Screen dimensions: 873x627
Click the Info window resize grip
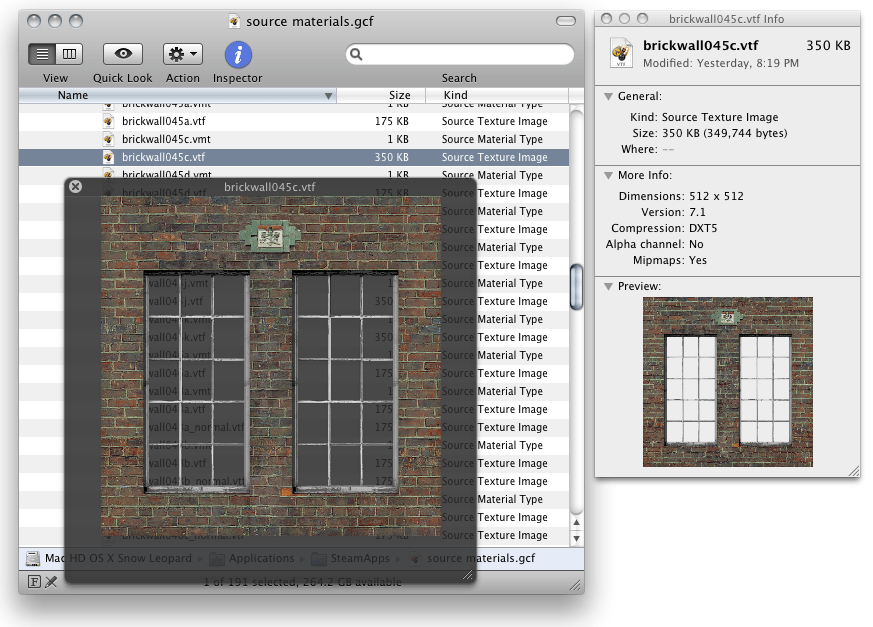[x=854, y=471]
